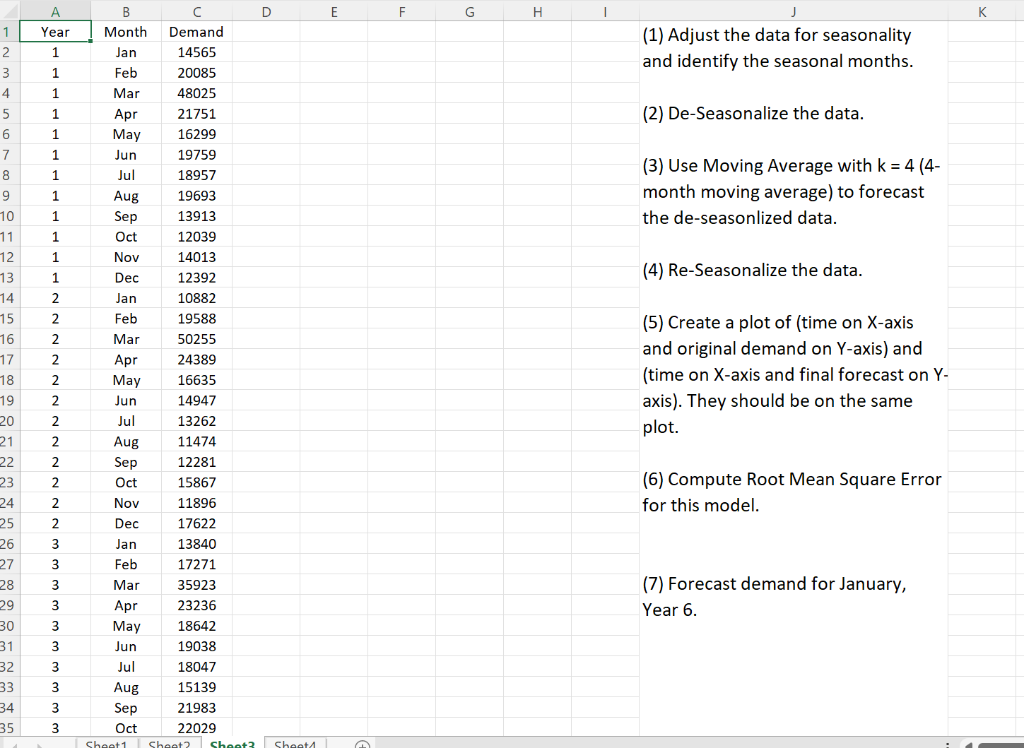Select row 1 by clicking its row header
Screen dimensions: 1024x748
click(x=9, y=31)
